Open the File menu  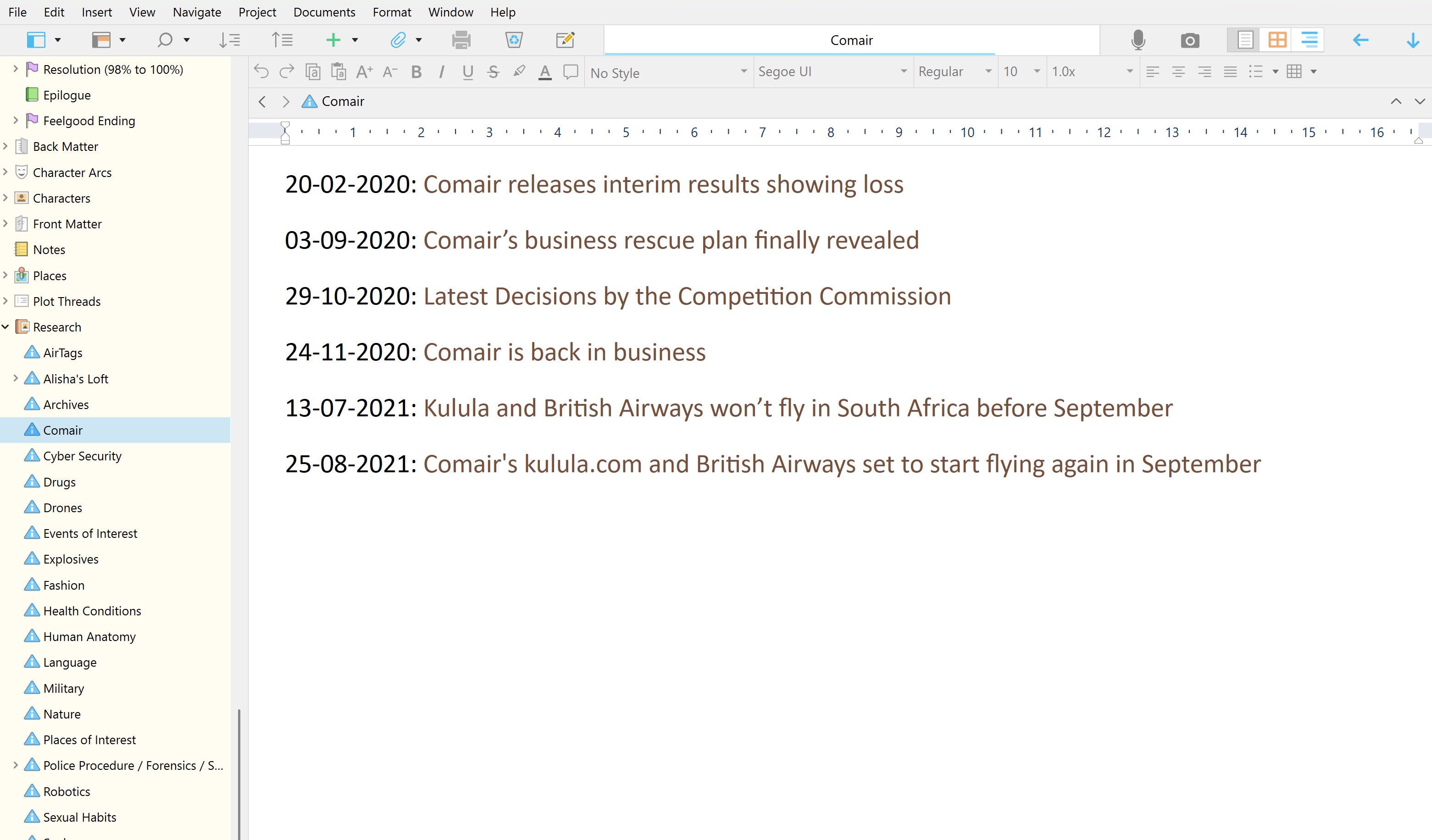pyautogui.click(x=17, y=12)
